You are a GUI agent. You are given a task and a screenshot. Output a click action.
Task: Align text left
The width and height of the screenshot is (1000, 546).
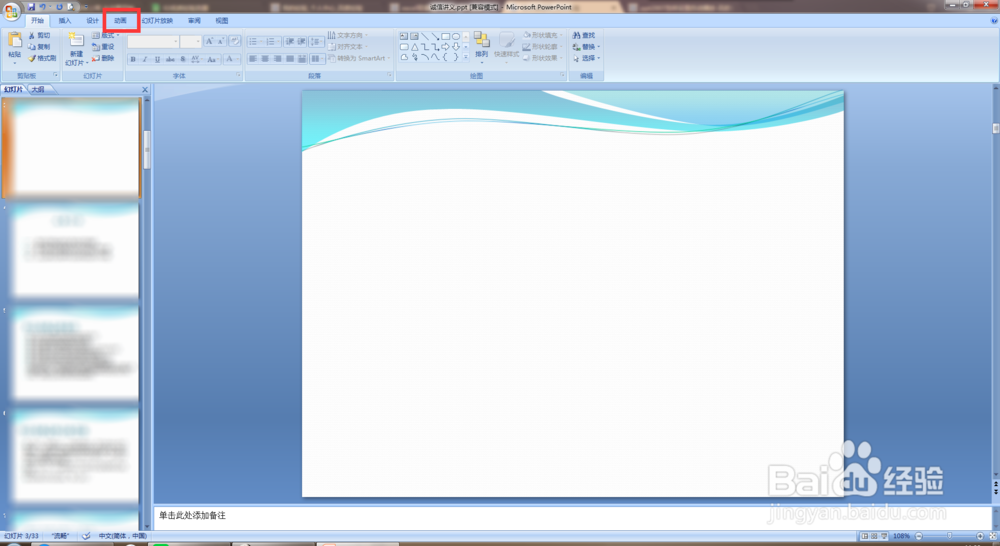click(x=253, y=59)
